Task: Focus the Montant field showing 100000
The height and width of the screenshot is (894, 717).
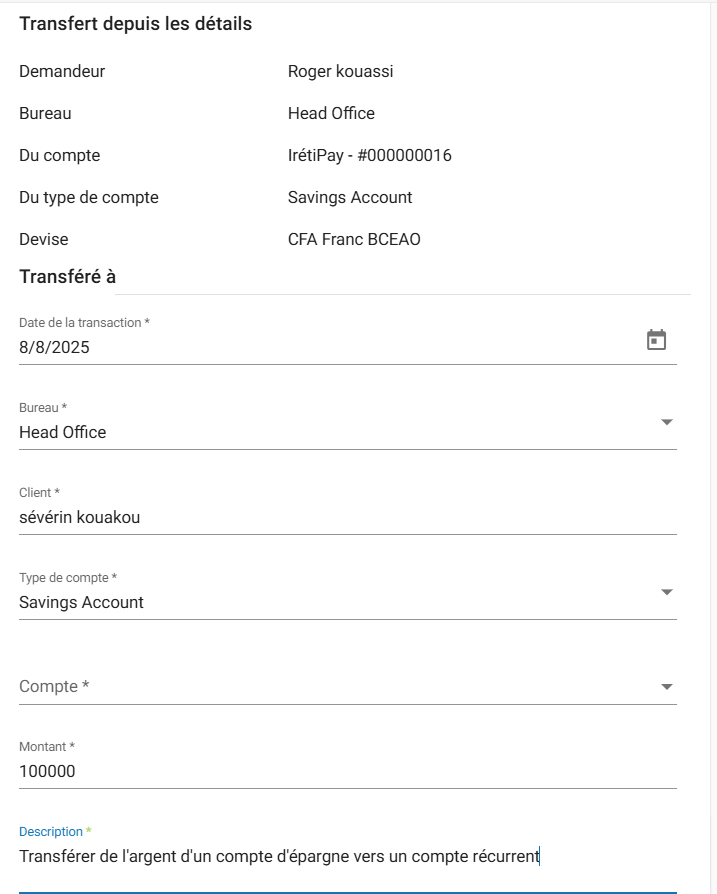Action: 300,771
